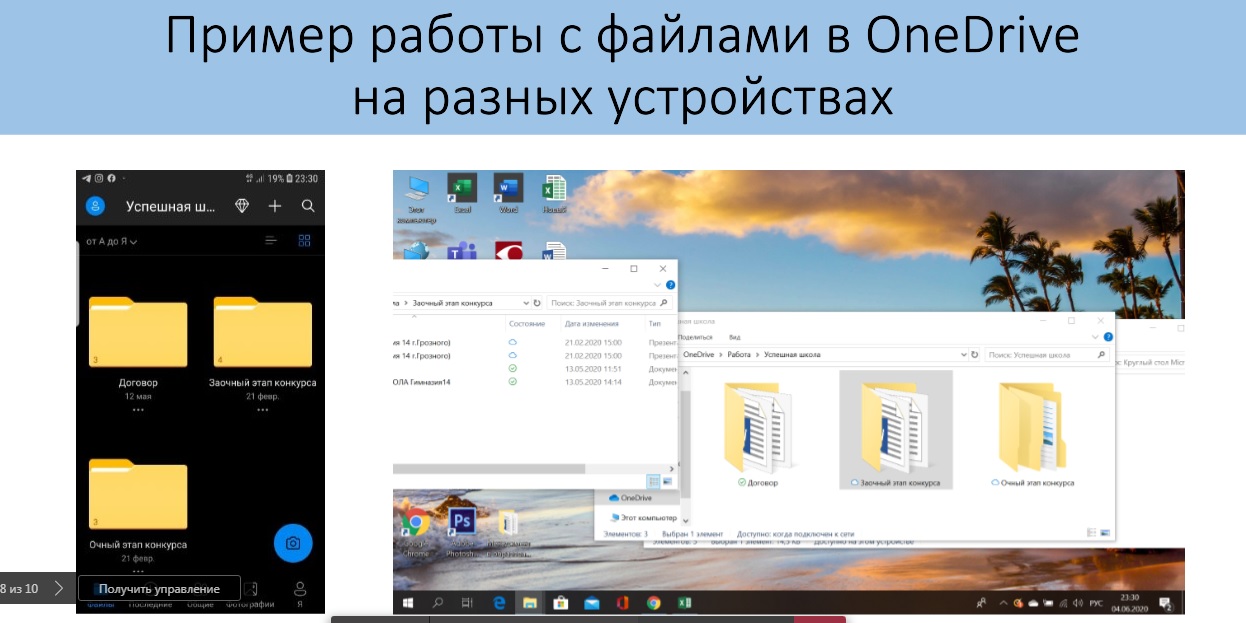Open the 'от А до Я' sort dropdown
The image size is (1246, 623).
[112, 242]
